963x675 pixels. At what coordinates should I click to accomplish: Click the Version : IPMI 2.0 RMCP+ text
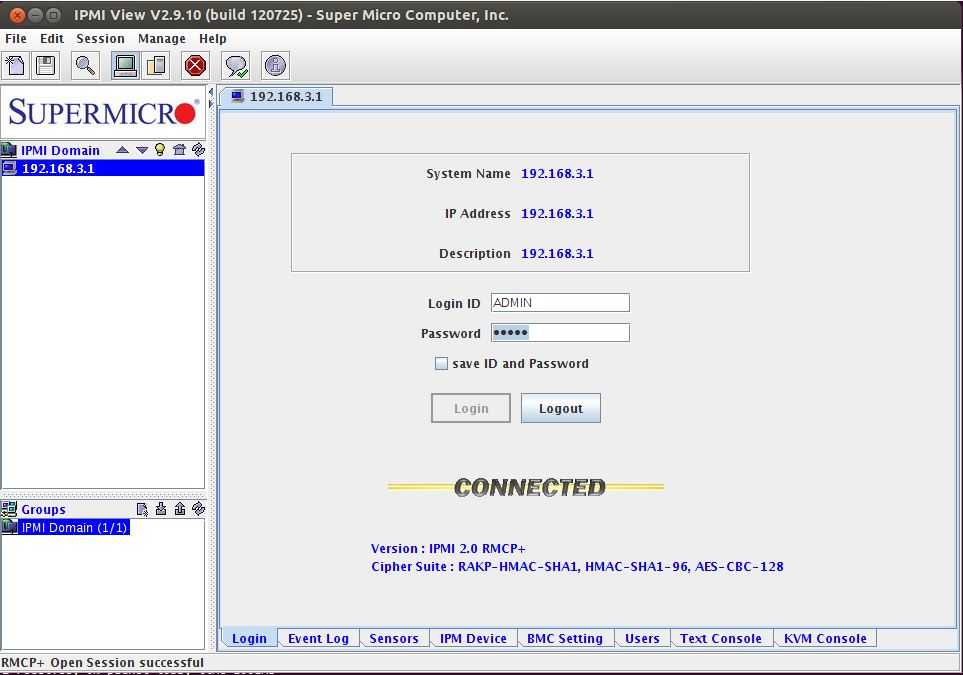pyautogui.click(x=448, y=548)
